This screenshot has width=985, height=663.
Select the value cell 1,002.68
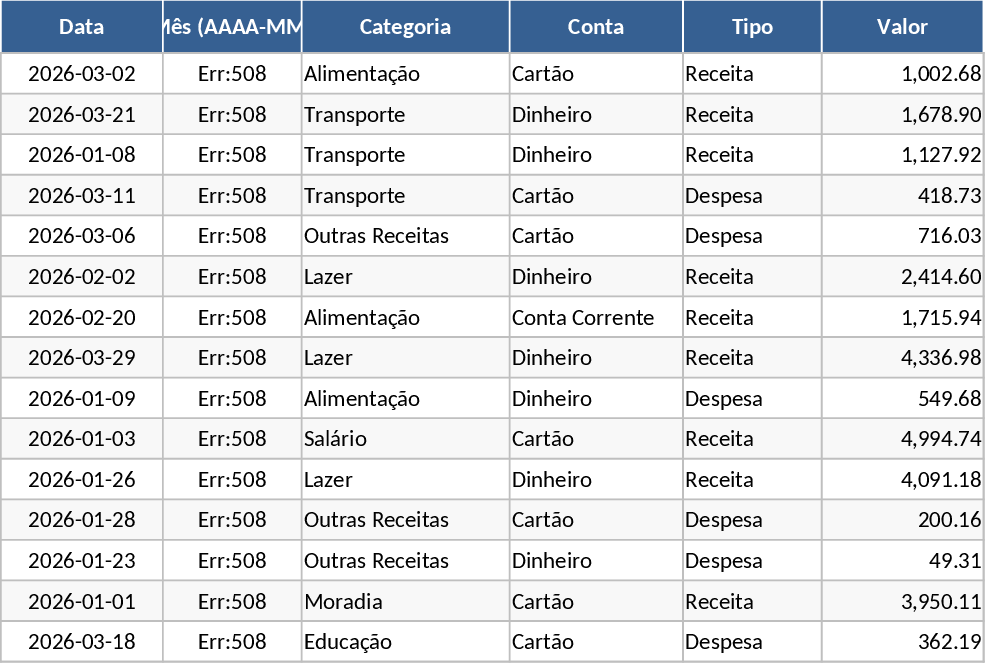940,74
